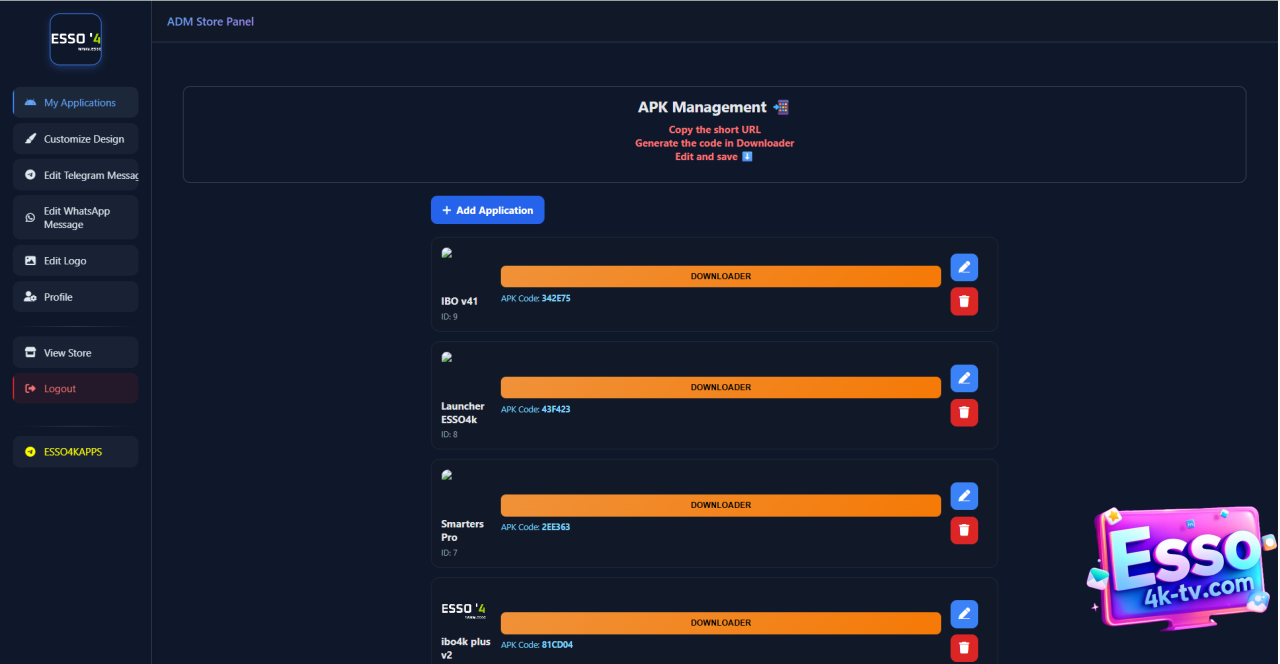The width and height of the screenshot is (1280, 664).
Task: Edit the ibo4k plus v2 entry
Action: (x=964, y=614)
